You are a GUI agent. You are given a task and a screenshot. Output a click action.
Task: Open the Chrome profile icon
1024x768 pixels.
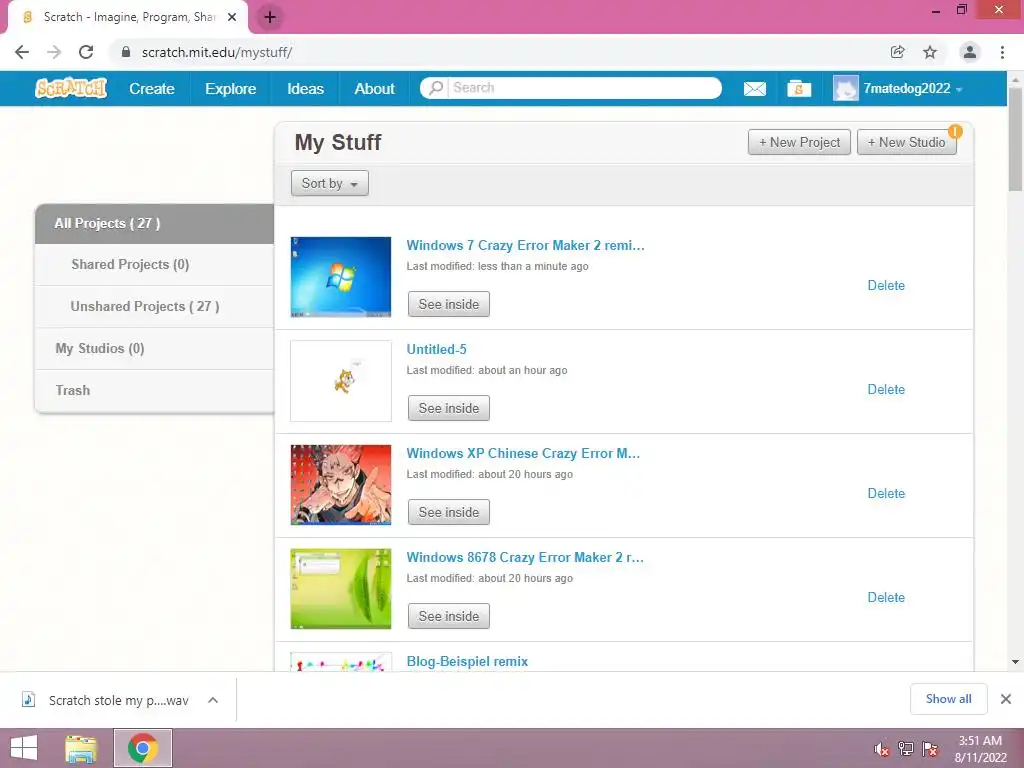(x=970, y=52)
